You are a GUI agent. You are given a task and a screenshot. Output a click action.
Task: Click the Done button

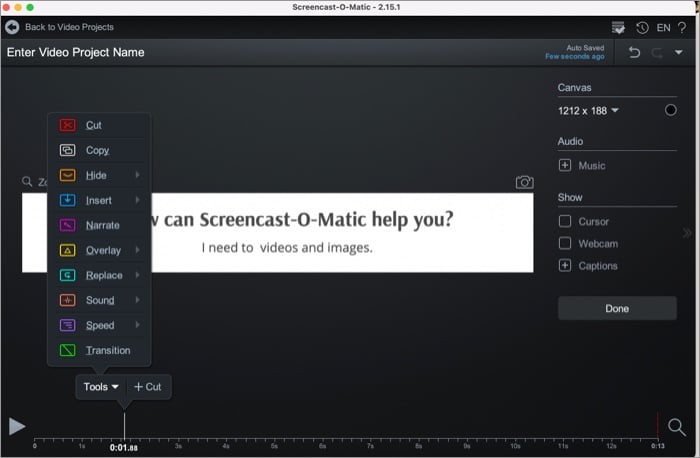(x=617, y=308)
